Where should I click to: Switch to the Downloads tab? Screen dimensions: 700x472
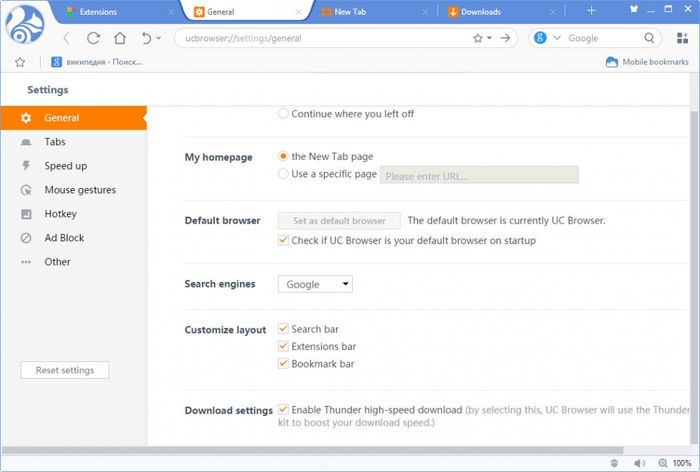pyautogui.click(x=502, y=12)
